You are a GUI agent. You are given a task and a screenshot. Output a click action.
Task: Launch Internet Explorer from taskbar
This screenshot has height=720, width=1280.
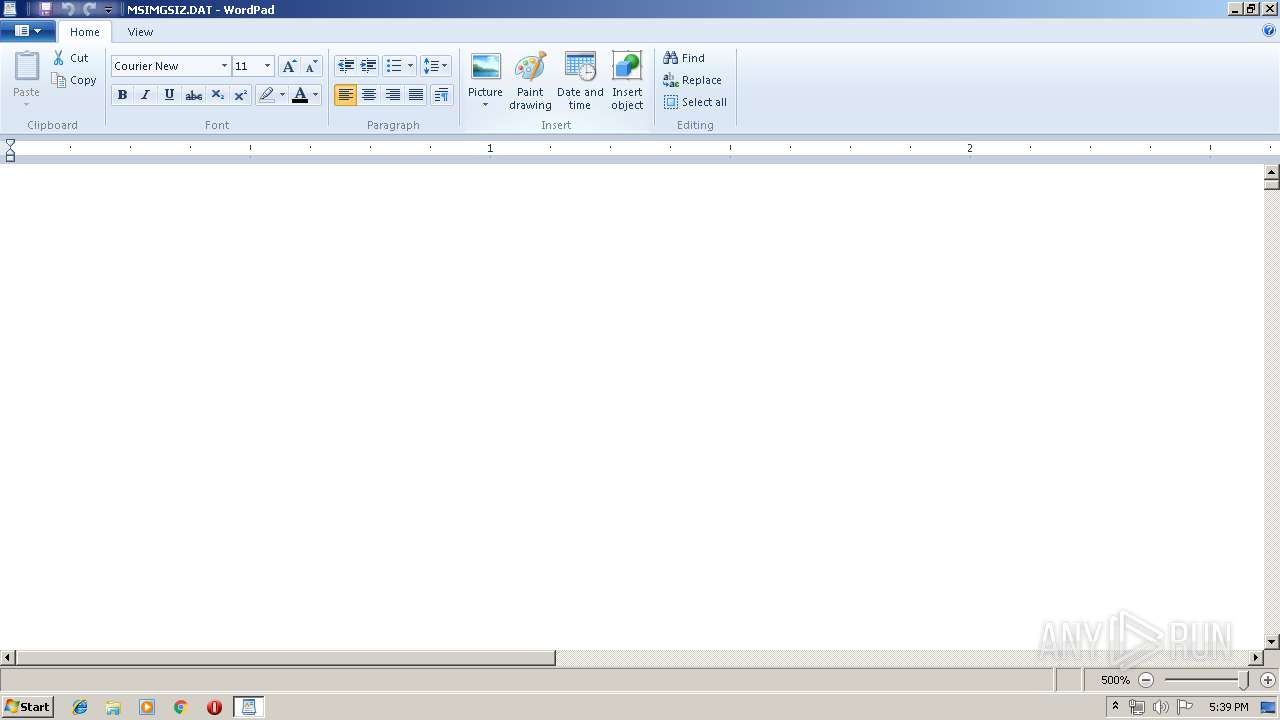[x=80, y=707]
